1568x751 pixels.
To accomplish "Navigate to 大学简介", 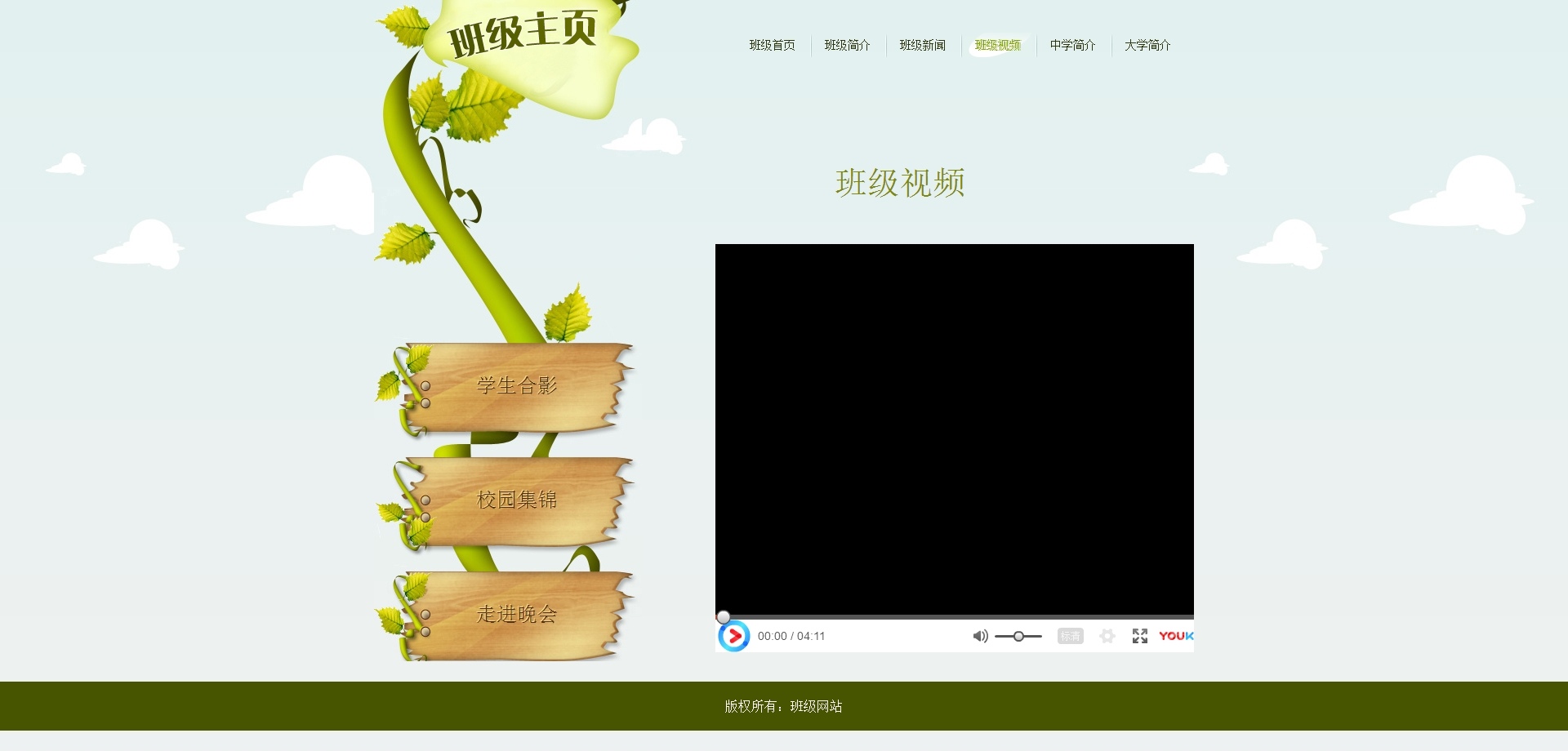I will tap(1147, 45).
